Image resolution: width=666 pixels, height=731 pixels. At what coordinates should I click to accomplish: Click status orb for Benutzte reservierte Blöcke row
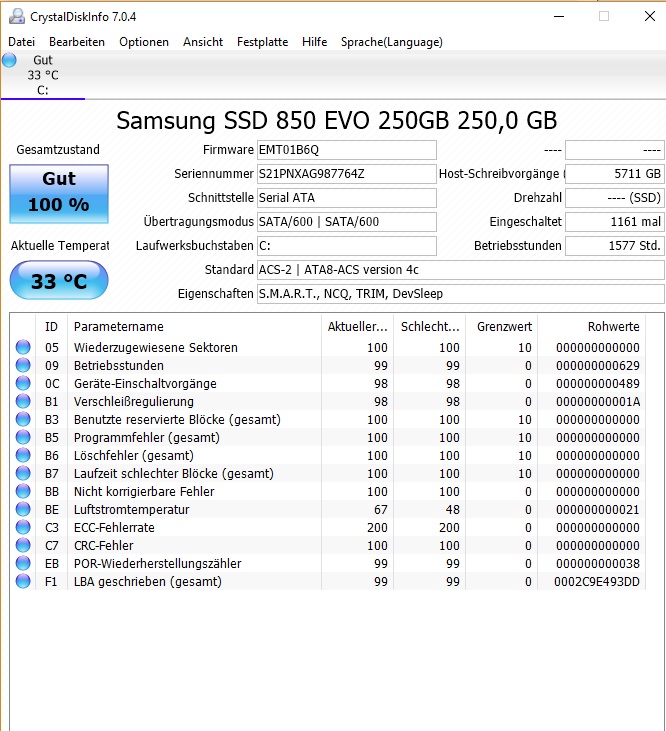point(23,419)
